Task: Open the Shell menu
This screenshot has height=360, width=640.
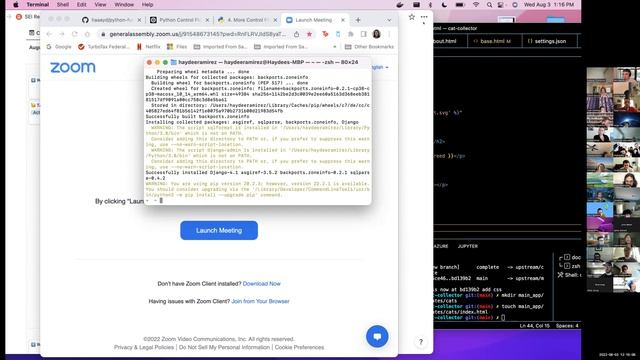Action: tap(62, 5)
